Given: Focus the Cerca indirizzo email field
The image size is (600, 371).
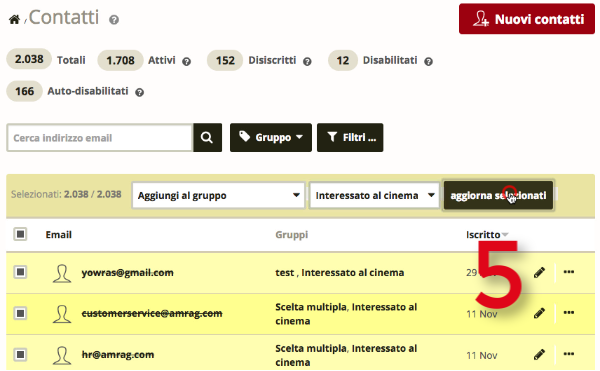Looking at the screenshot, I should [99, 138].
